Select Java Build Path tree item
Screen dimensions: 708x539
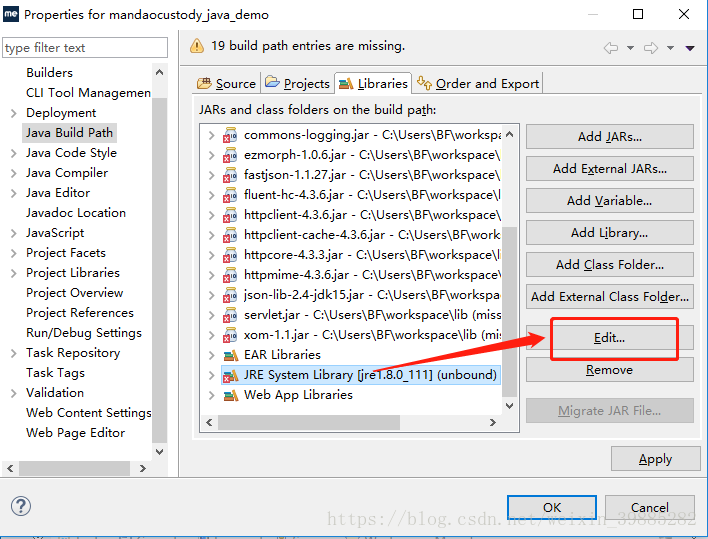[69, 133]
